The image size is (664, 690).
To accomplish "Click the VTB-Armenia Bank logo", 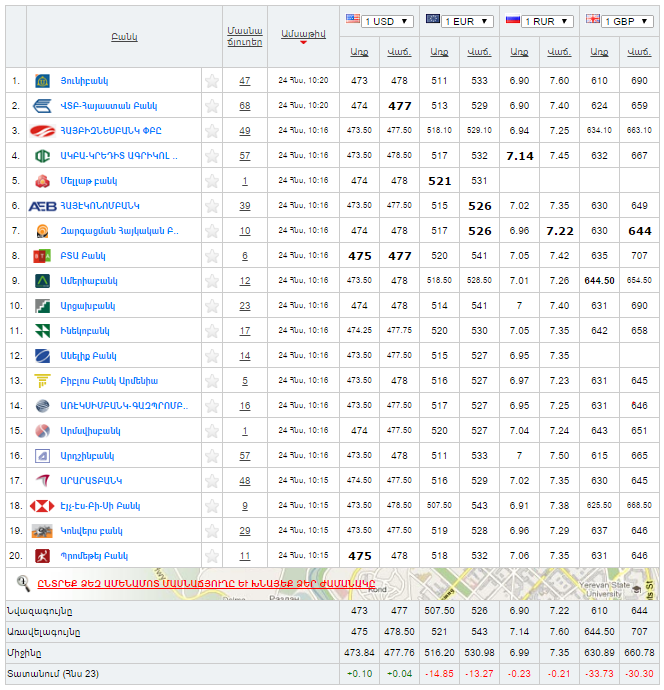I will 42,106.
